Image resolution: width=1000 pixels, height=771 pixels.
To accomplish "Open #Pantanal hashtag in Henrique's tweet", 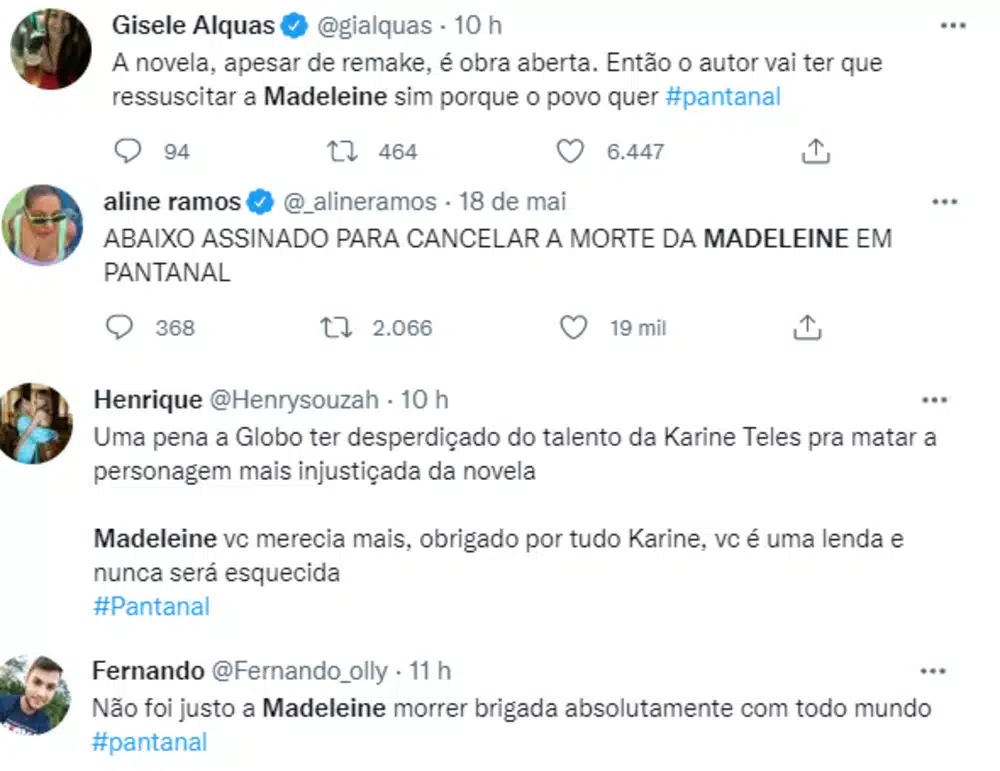I will (x=152, y=607).
